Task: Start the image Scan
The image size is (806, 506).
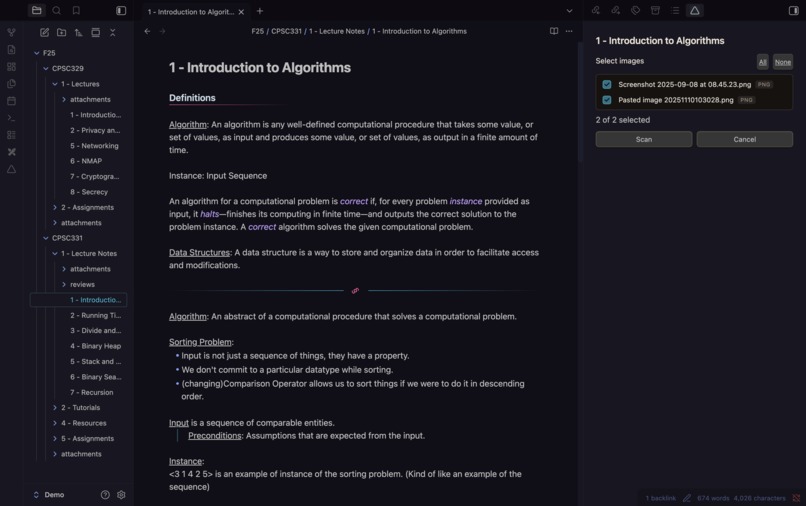Action: 644,139
